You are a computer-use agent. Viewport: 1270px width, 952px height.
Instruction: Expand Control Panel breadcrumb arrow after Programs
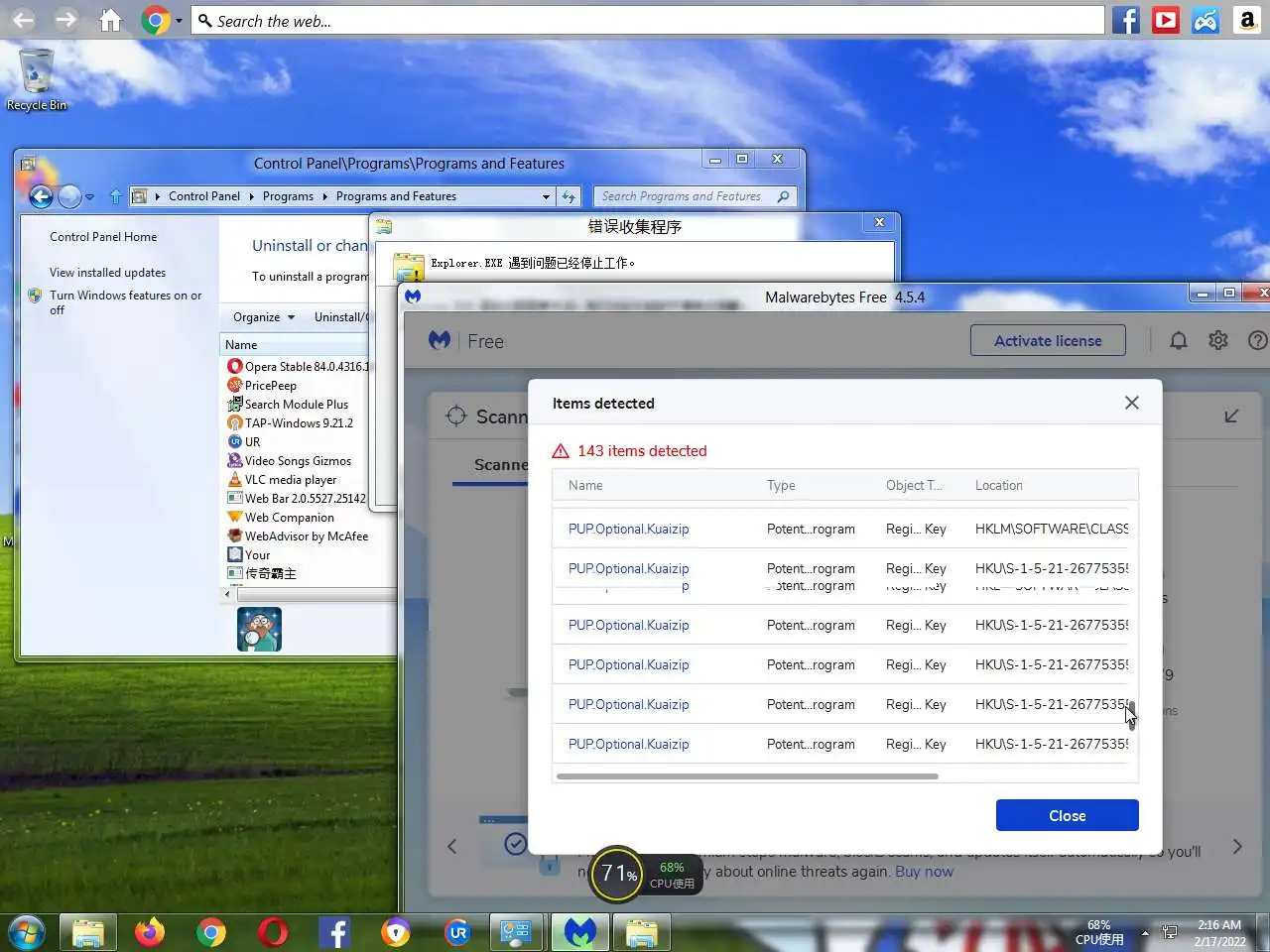(324, 196)
